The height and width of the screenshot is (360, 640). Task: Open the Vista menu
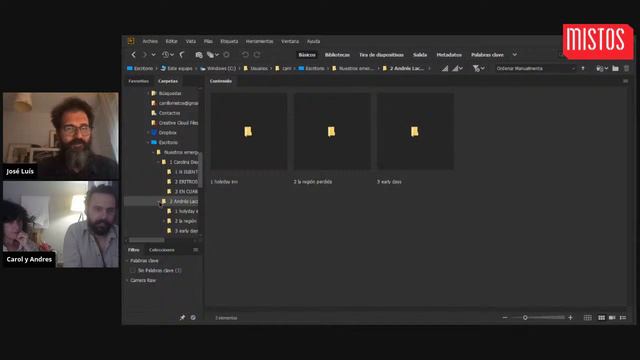(x=191, y=41)
